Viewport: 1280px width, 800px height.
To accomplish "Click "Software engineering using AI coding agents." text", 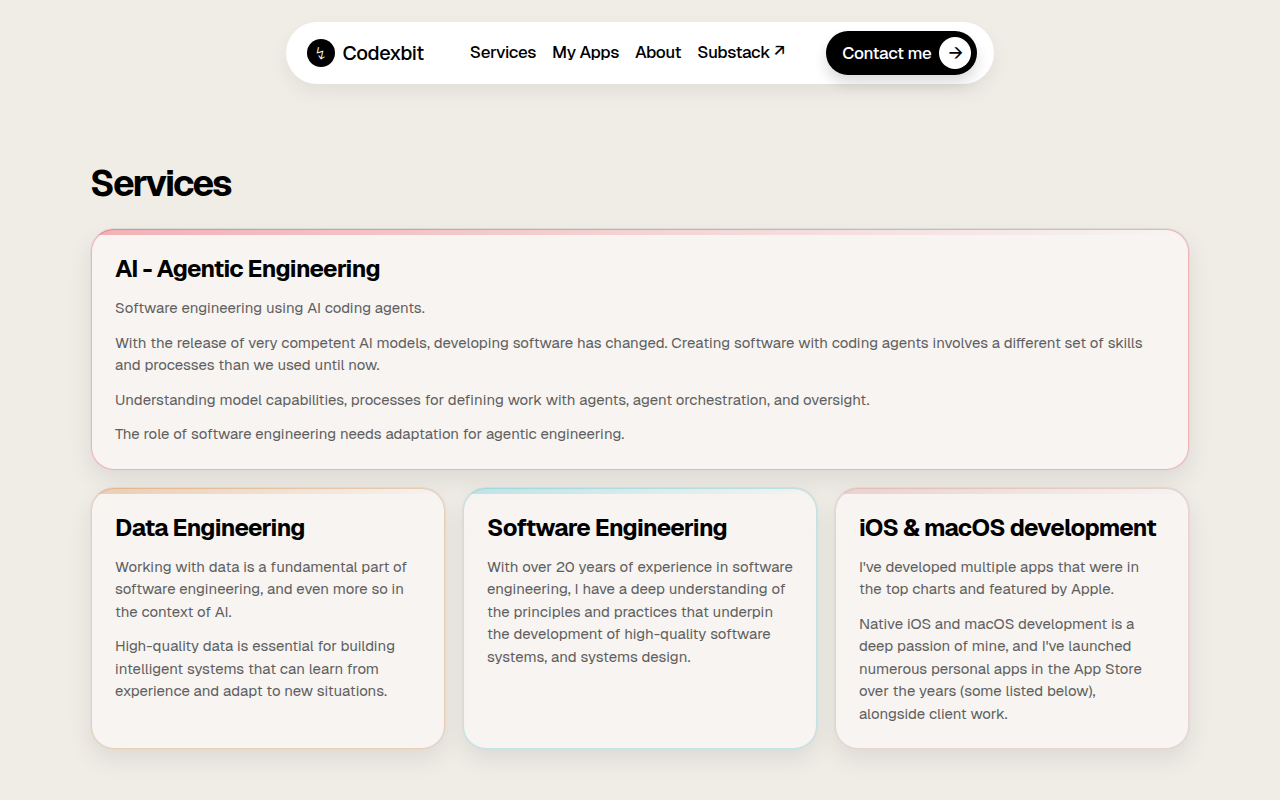I will 270,308.
